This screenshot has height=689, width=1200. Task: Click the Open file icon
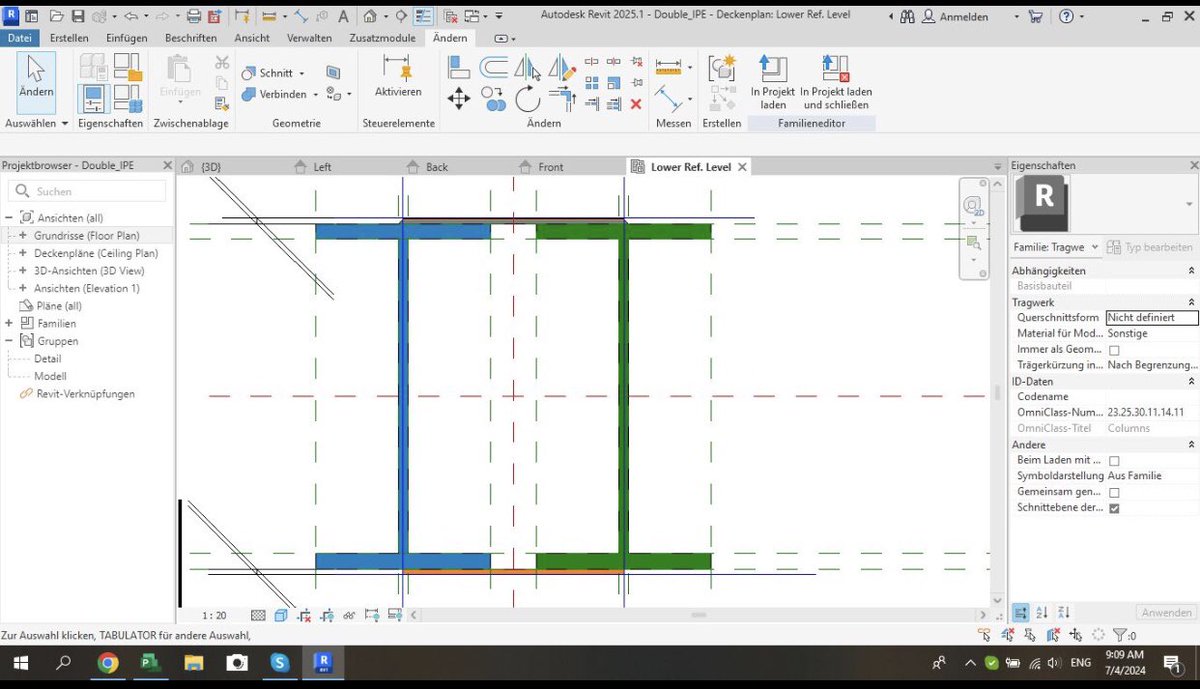pyautogui.click(x=55, y=16)
